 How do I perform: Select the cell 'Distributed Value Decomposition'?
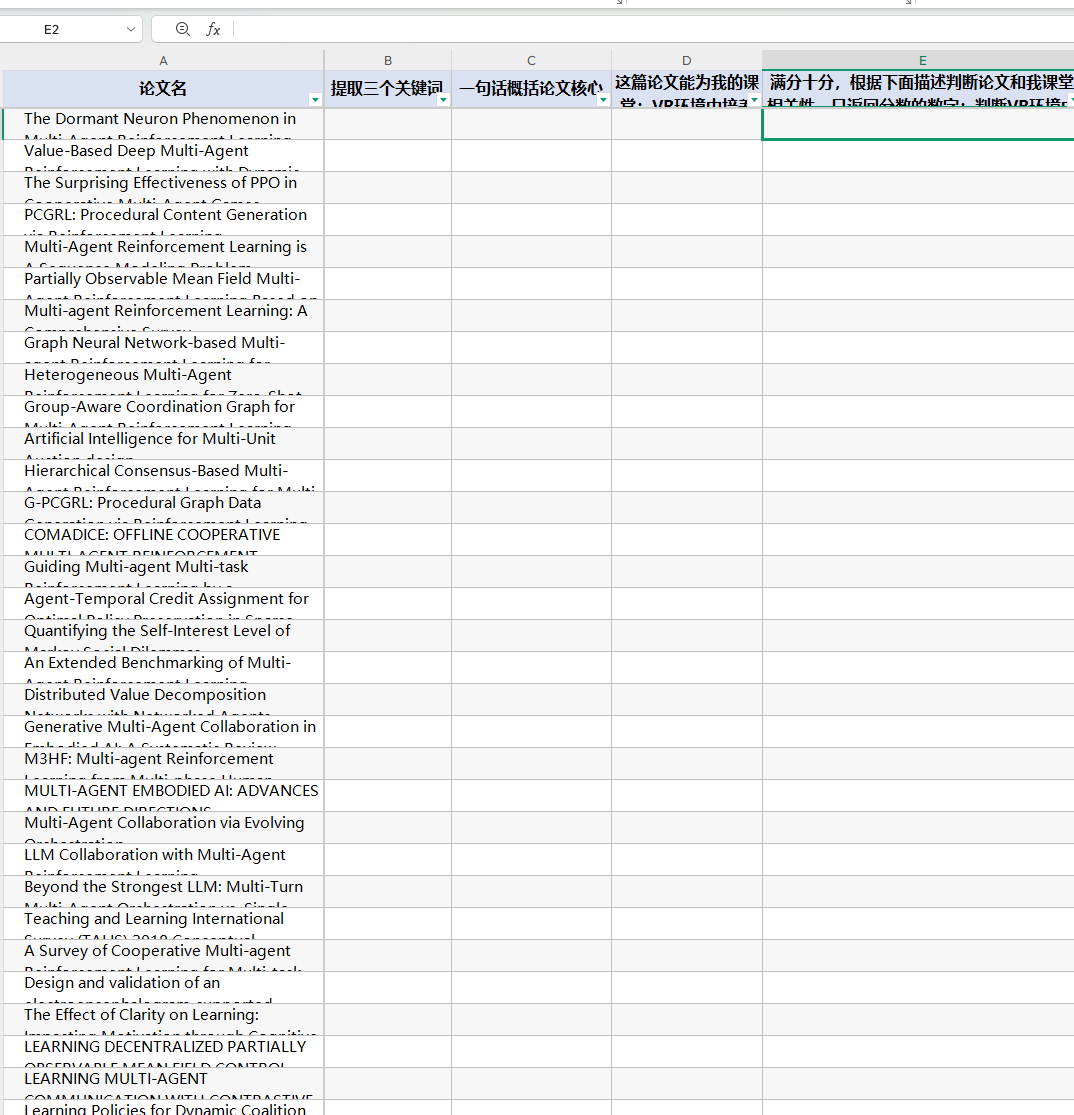[x=163, y=700]
